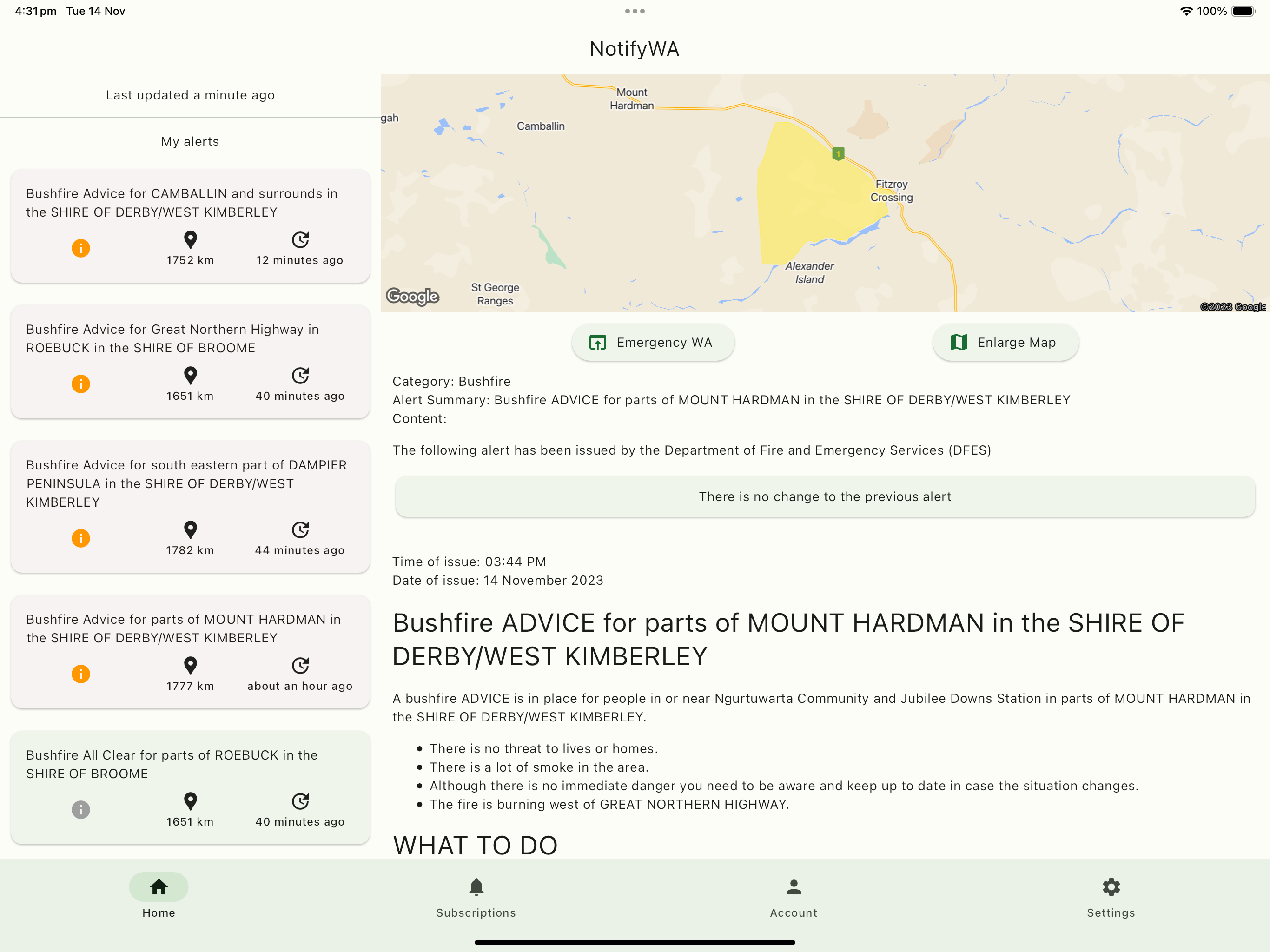This screenshot has height=952, width=1270.
Task: Tap the location pin above 1777 km
Action: pyautogui.click(x=190, y=666)
